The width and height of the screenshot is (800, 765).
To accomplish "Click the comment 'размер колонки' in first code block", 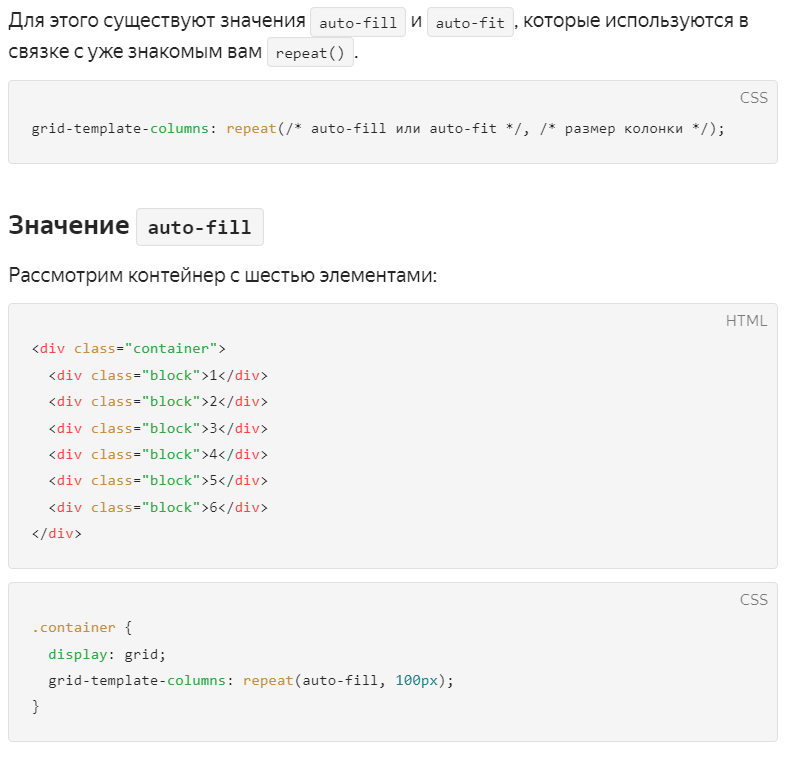I will 623,129.
